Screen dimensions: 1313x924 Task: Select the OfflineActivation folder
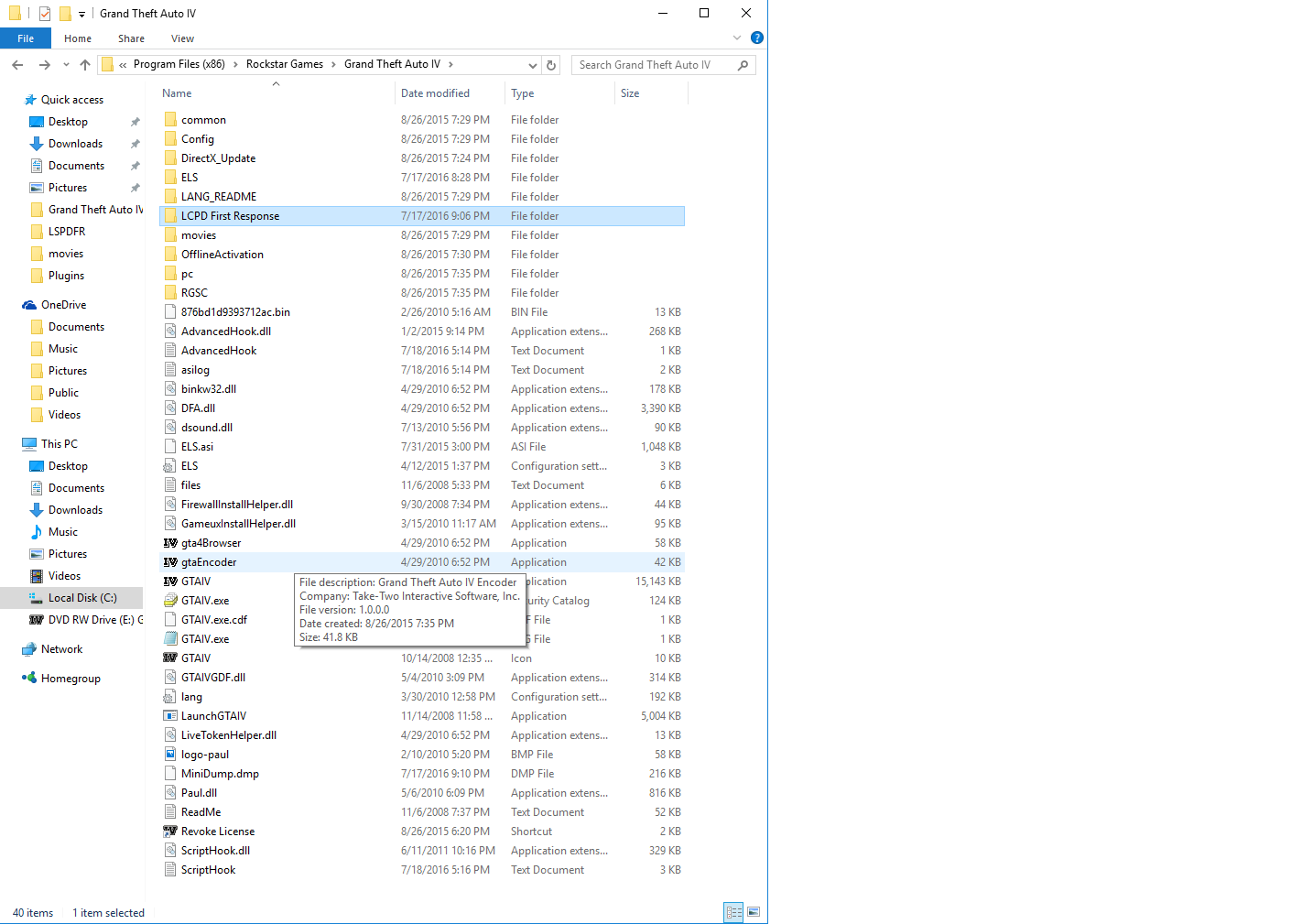click(422, 255)
